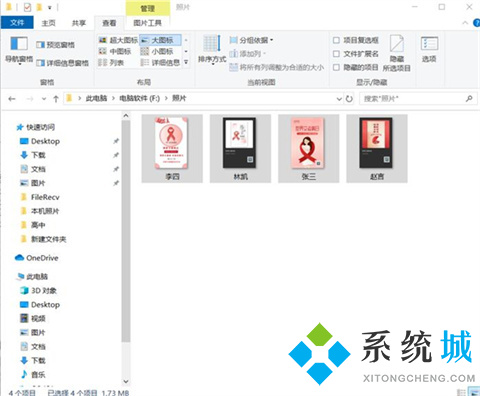
Task: Expand the layout gallery more arrow
Action: coord(186,62)
